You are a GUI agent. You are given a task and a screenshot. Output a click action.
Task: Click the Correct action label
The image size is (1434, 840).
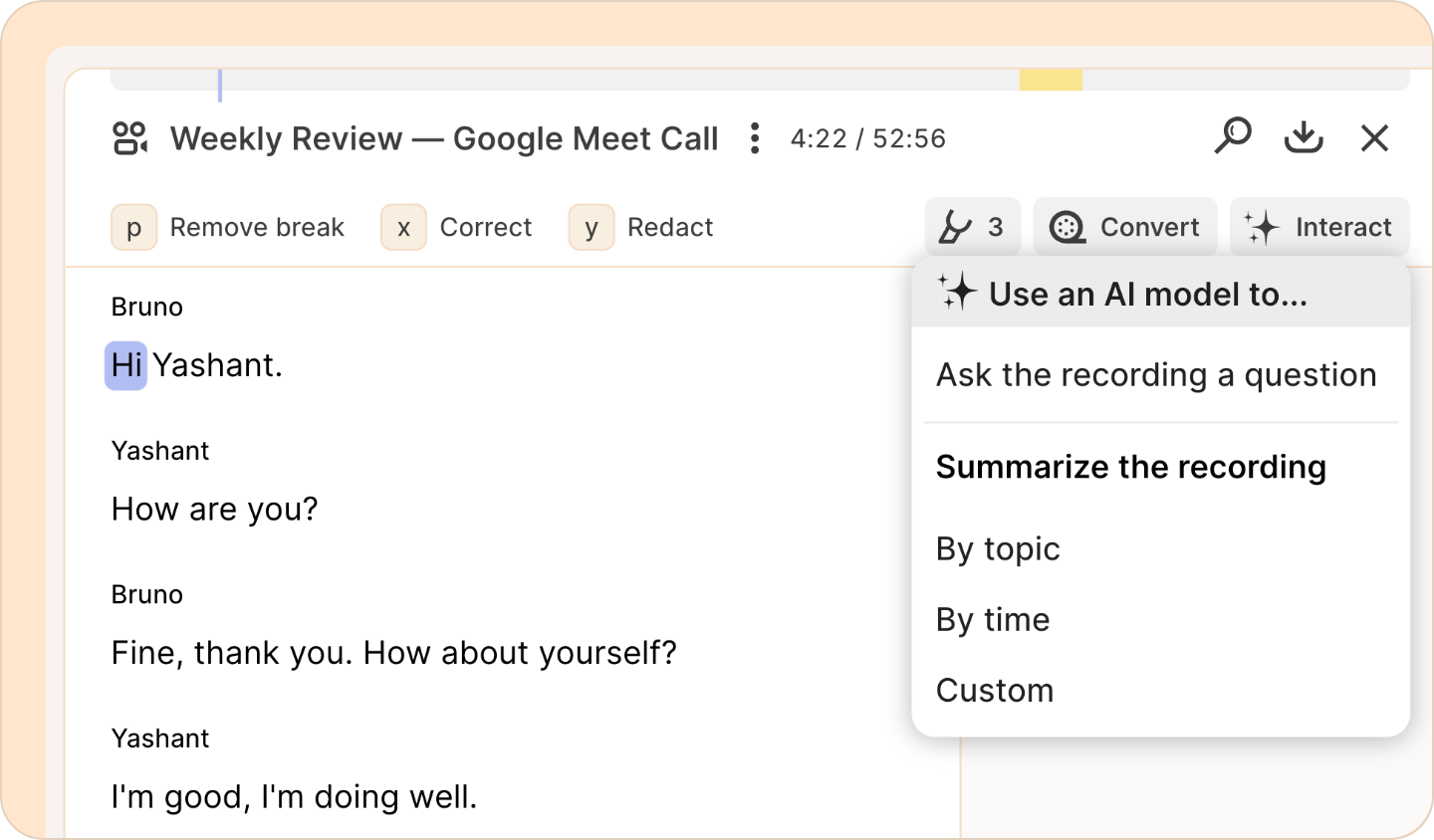coord(486,227)
